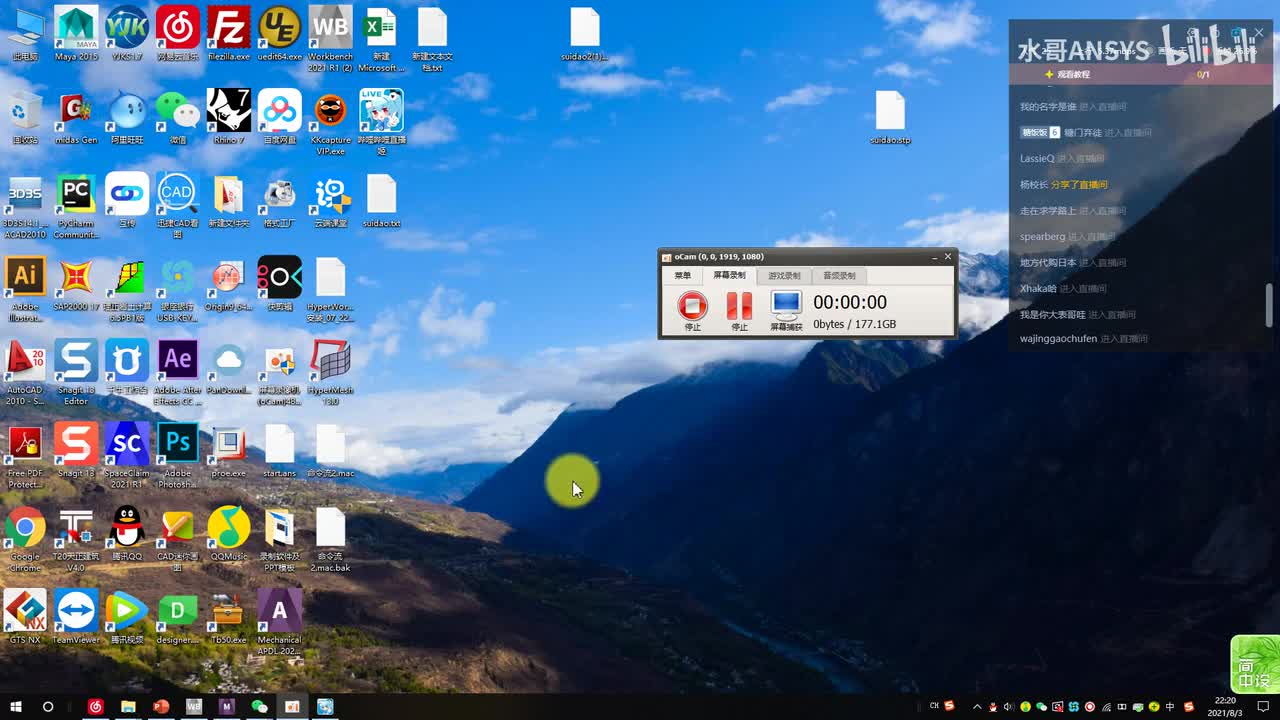Open the Adobe Illustrator desktop icon
This screenshot has width=1280, height=720.
pyautogui.click(x=25, y=289)
